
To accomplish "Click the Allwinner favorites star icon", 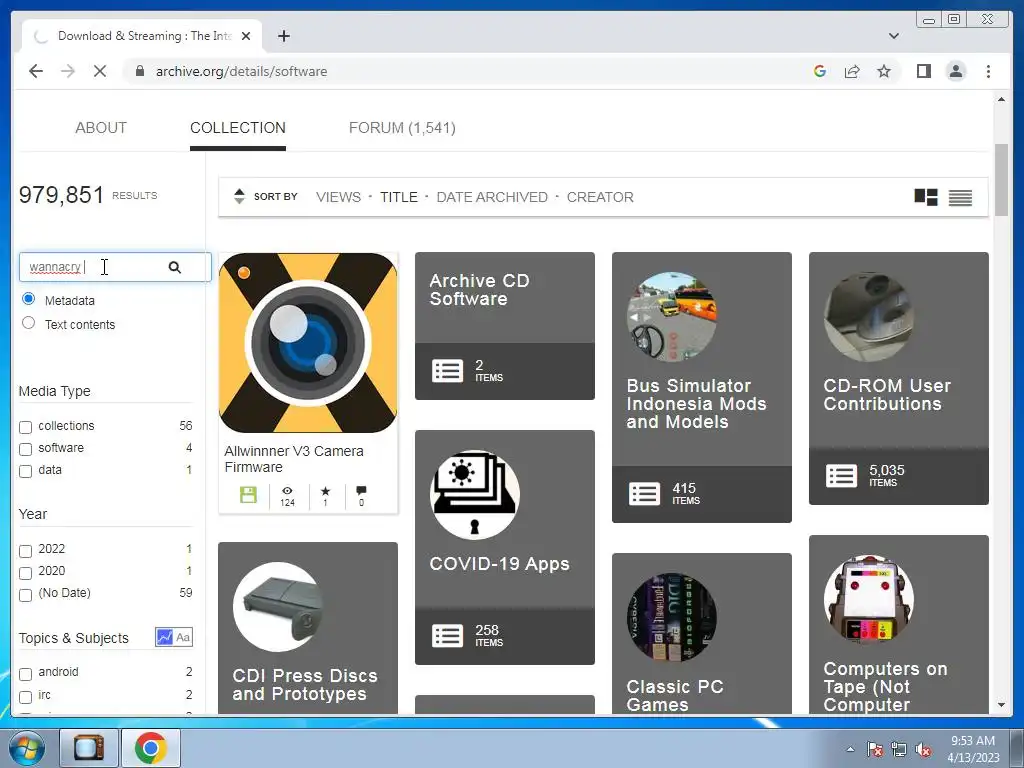I will tap(325, 490).
